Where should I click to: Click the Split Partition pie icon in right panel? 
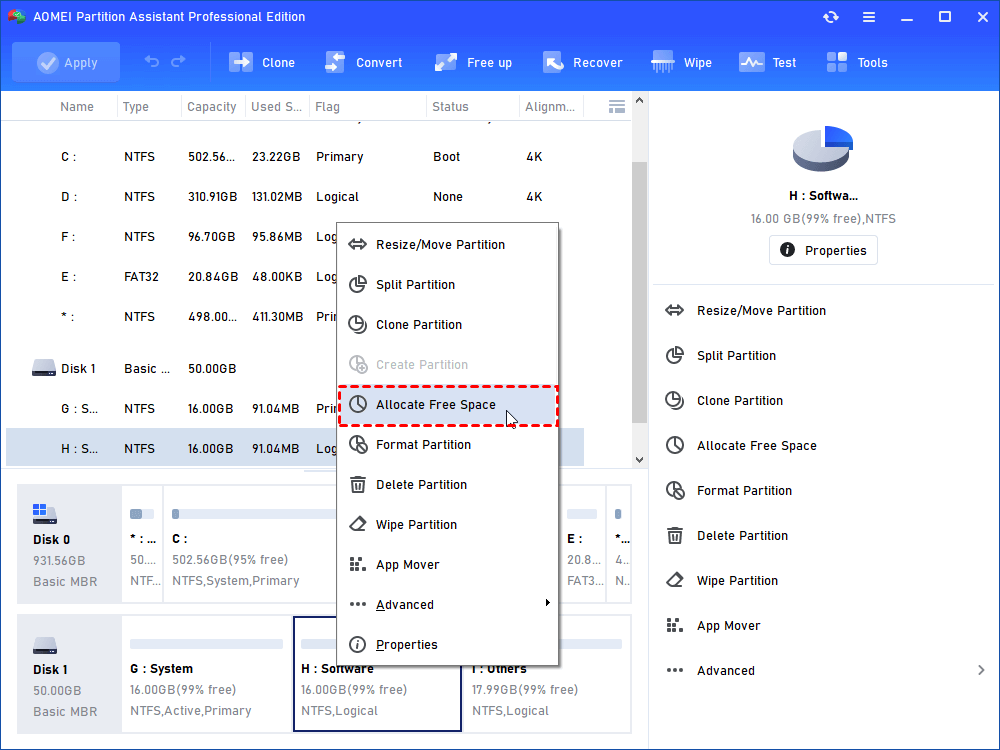675,355
